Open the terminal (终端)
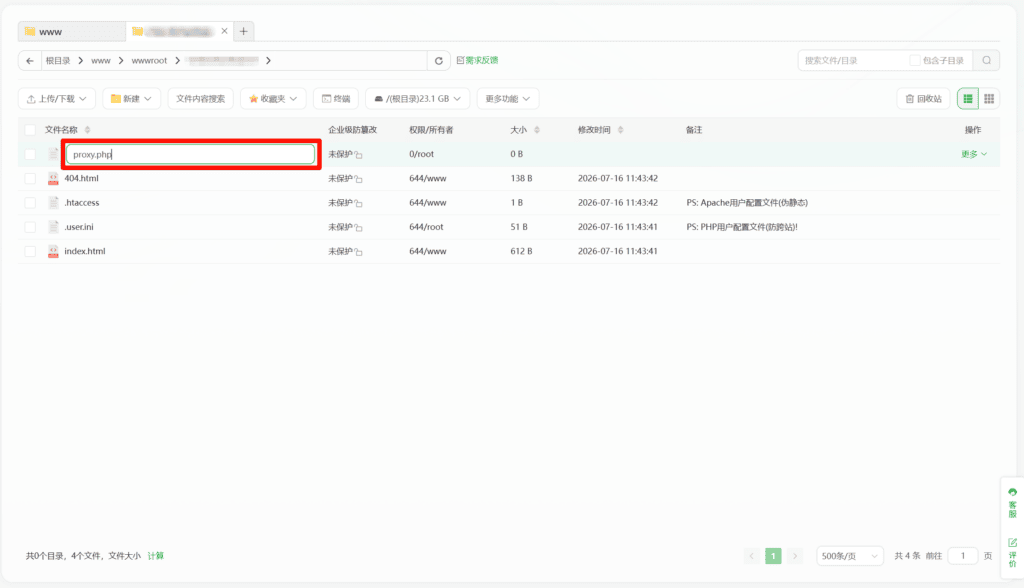 click(336, 99)
